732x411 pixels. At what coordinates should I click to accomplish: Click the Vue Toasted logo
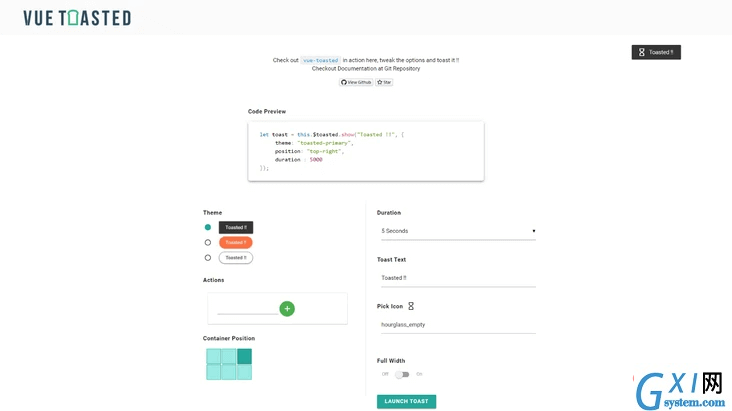point(77,18)
